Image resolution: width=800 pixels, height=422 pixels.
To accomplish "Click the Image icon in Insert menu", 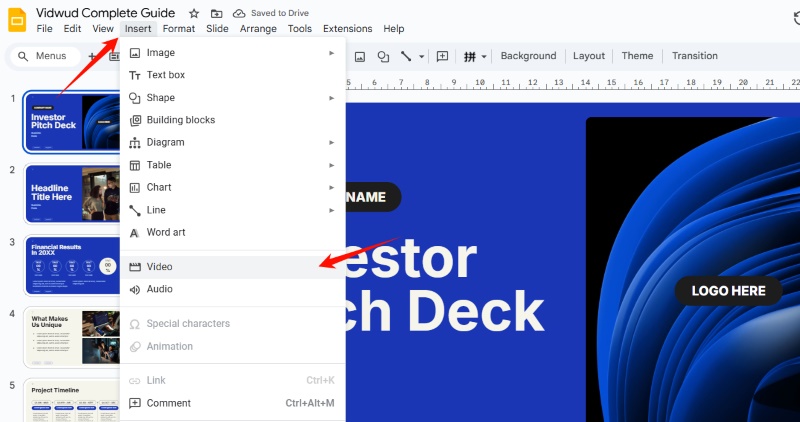I will pos(135,53).
